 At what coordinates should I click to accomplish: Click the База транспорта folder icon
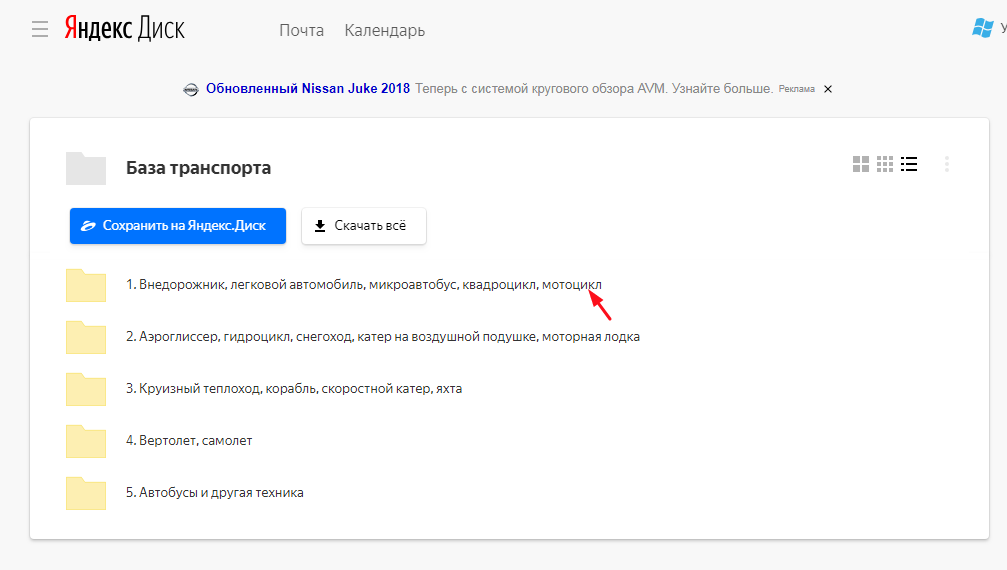click(x=86, y=168)
